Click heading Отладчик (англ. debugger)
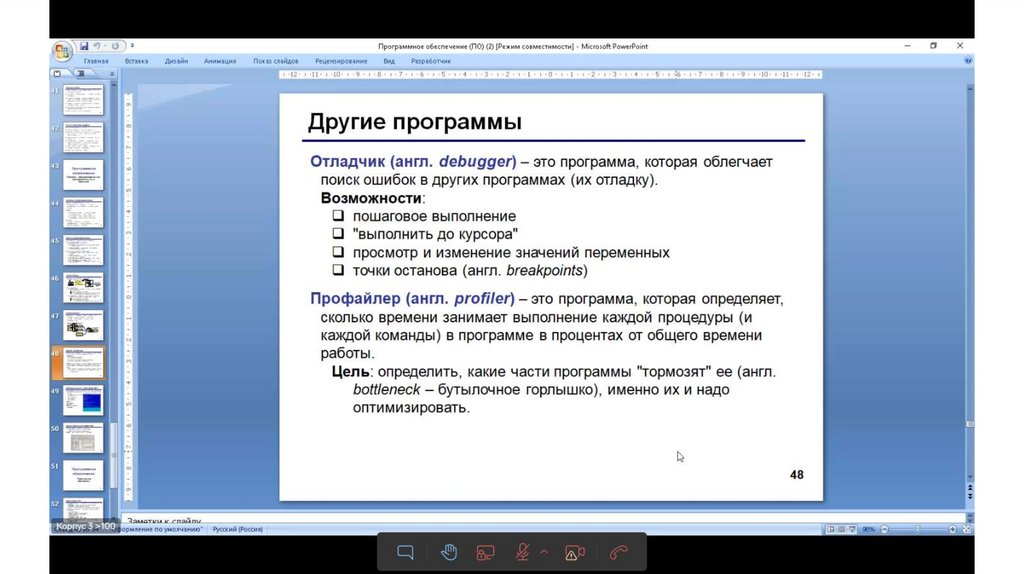Image resolution: width=1024 pixels, height=574 pixels. [413, 161]
